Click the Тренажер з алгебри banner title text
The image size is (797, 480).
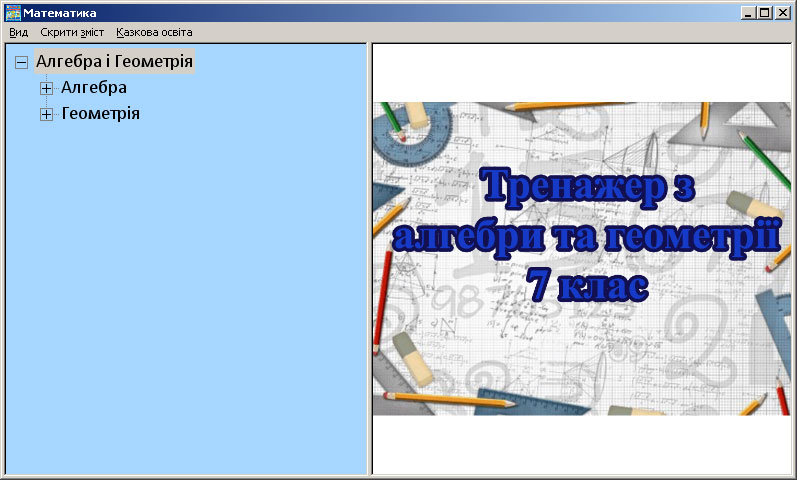click(x=585, y=187)
